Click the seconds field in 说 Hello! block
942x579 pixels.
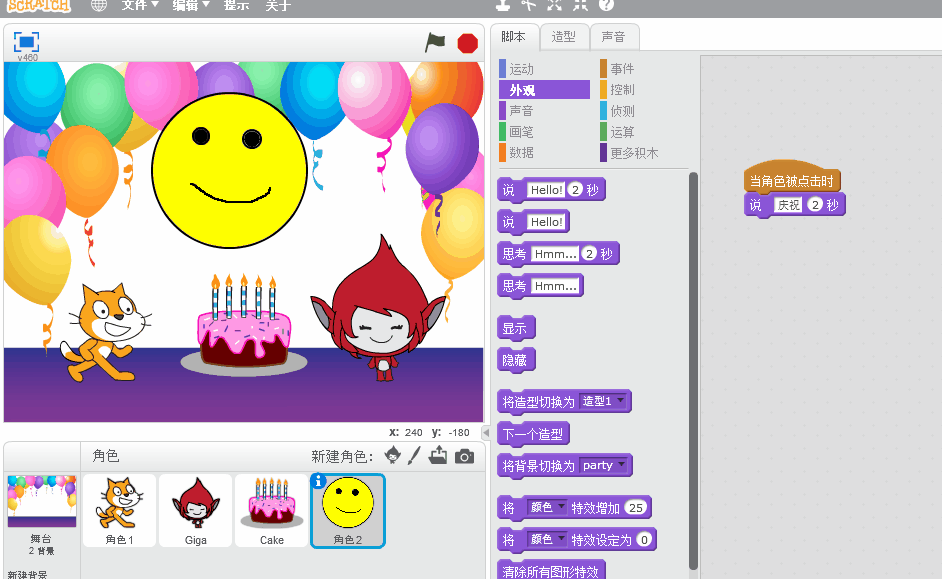576,190
